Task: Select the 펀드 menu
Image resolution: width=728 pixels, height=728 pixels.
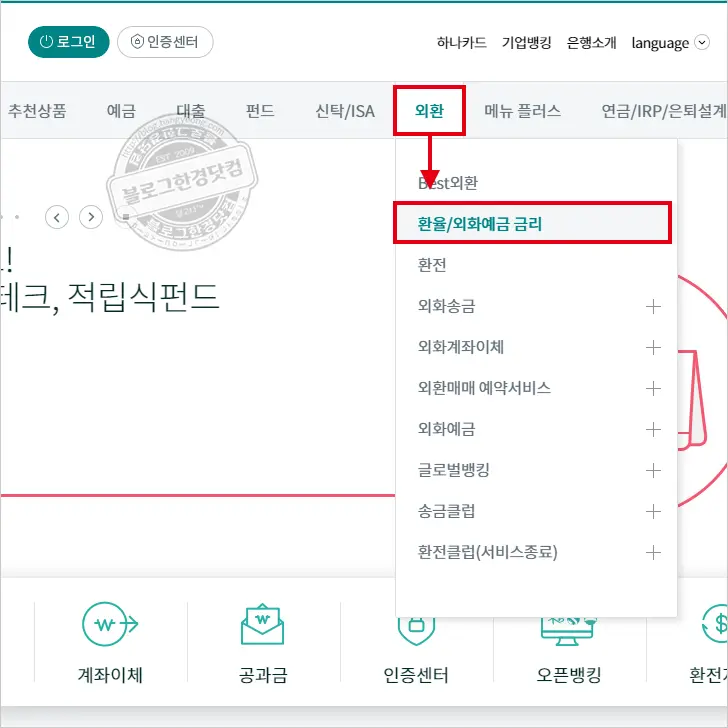Action: [260, 111]
